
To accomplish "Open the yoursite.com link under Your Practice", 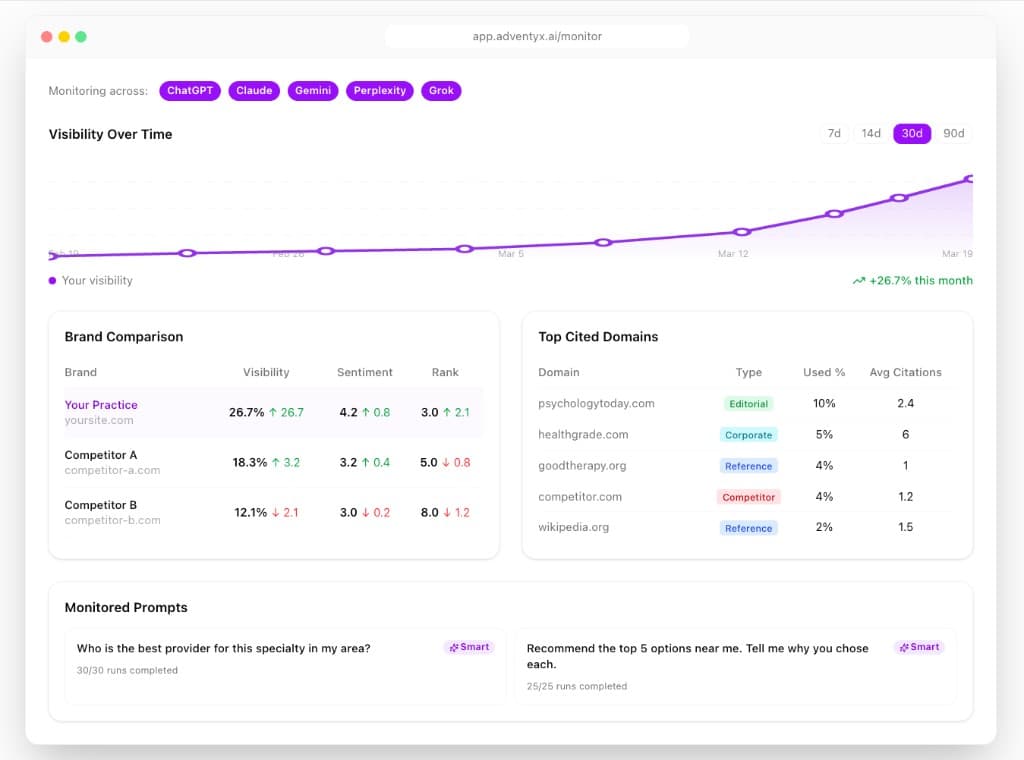I will 97,419.
